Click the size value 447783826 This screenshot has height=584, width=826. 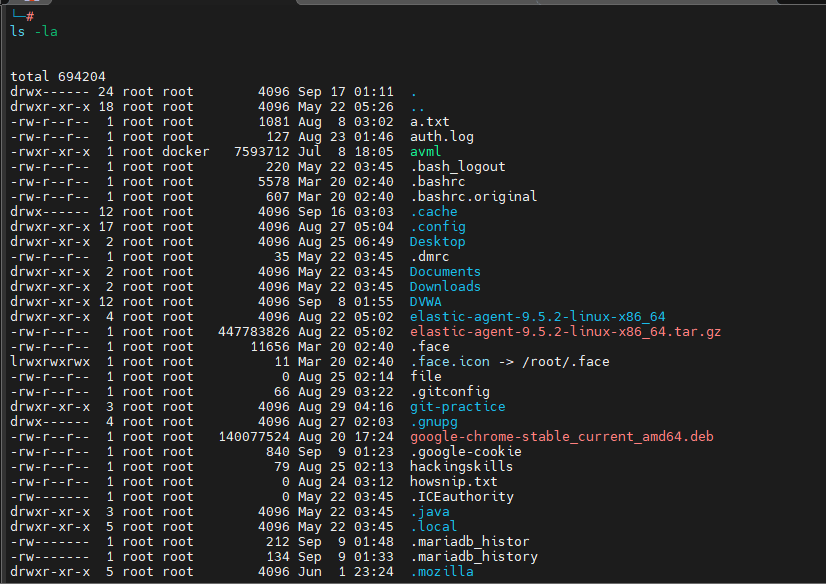[253, 332]
